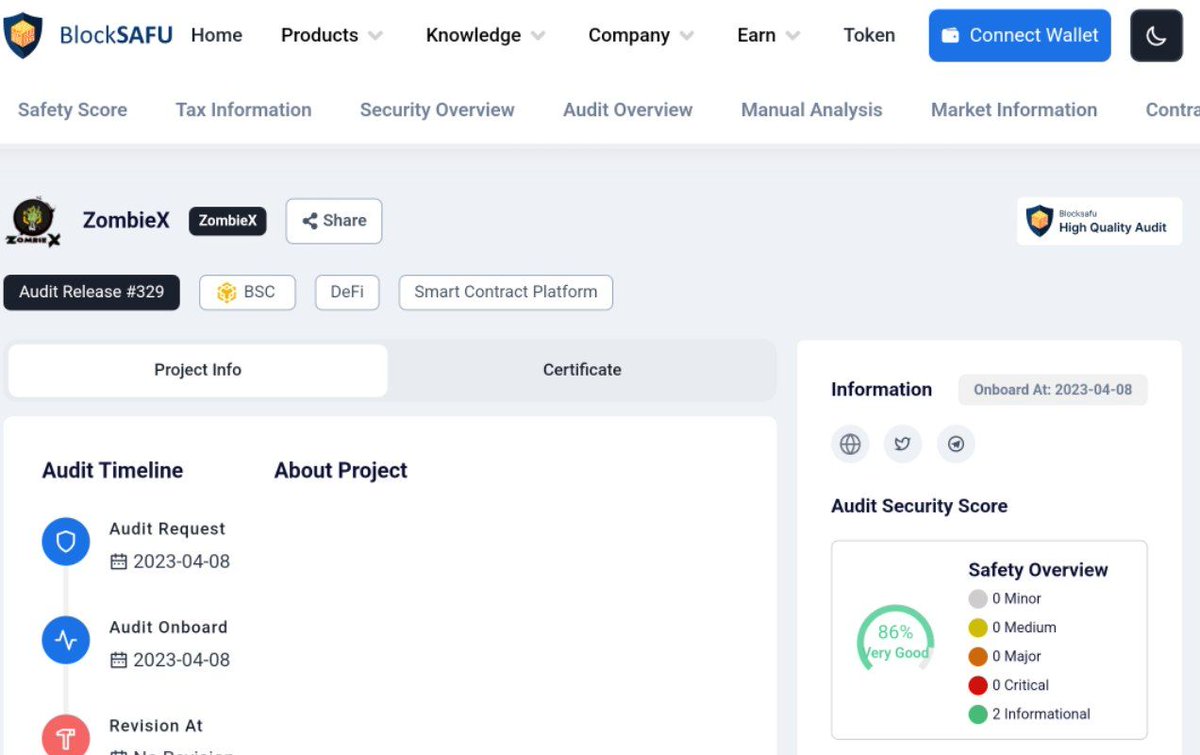Toggle dark mode with moon icon
Viewport: 1200px width, 755px height.
coord(1156,36)
